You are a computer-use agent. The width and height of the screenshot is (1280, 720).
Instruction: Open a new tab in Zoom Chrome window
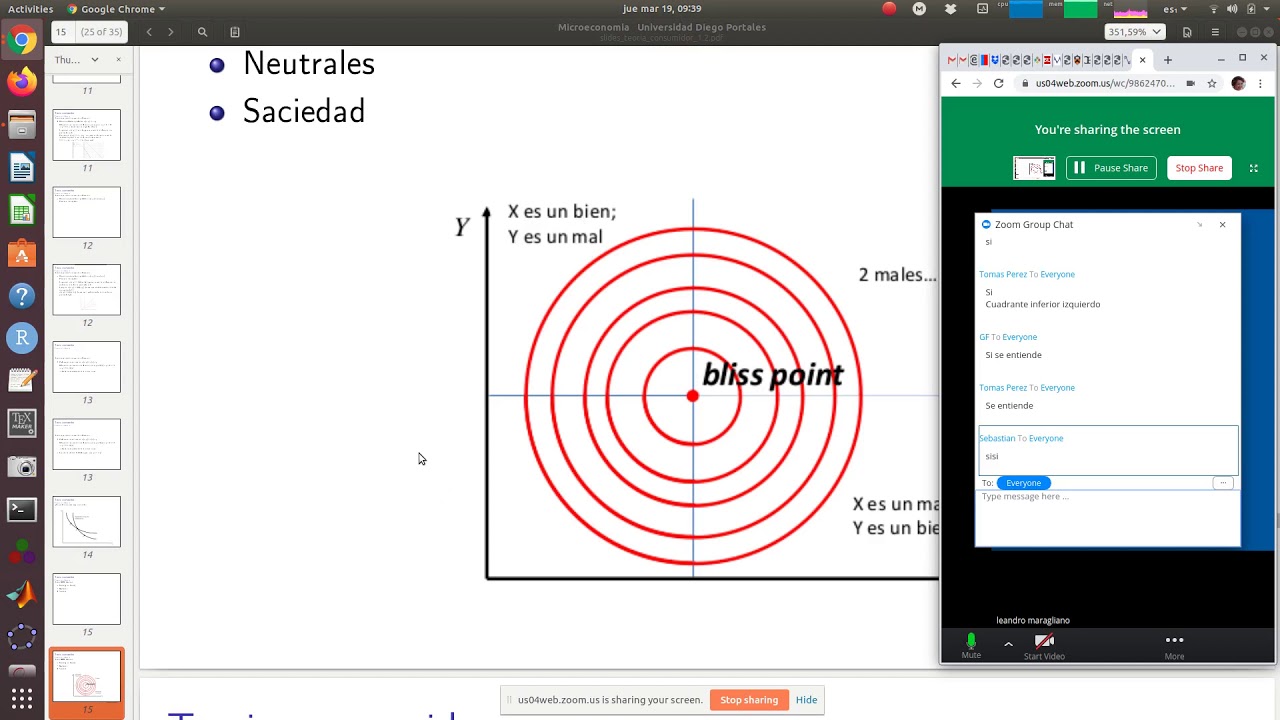point(1167,60)
